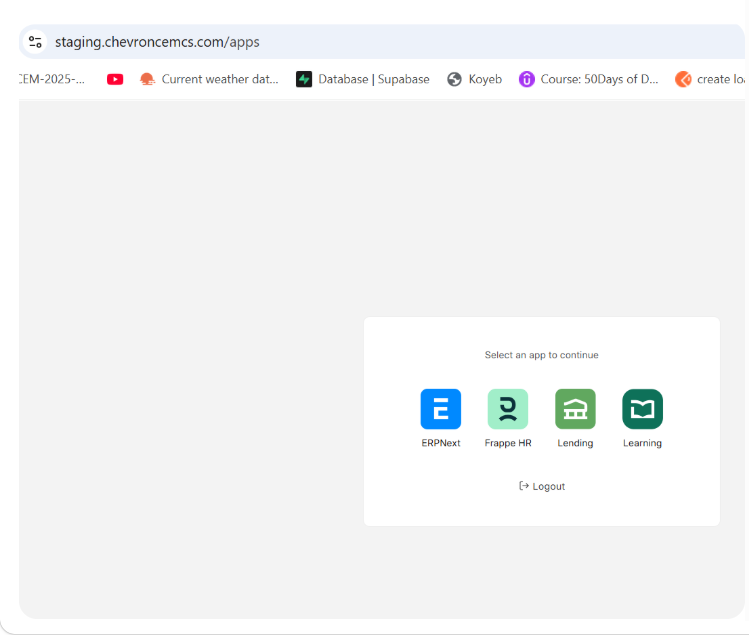
Task: Click the purple Course bookmark favicon
Action: pos(526,79)
